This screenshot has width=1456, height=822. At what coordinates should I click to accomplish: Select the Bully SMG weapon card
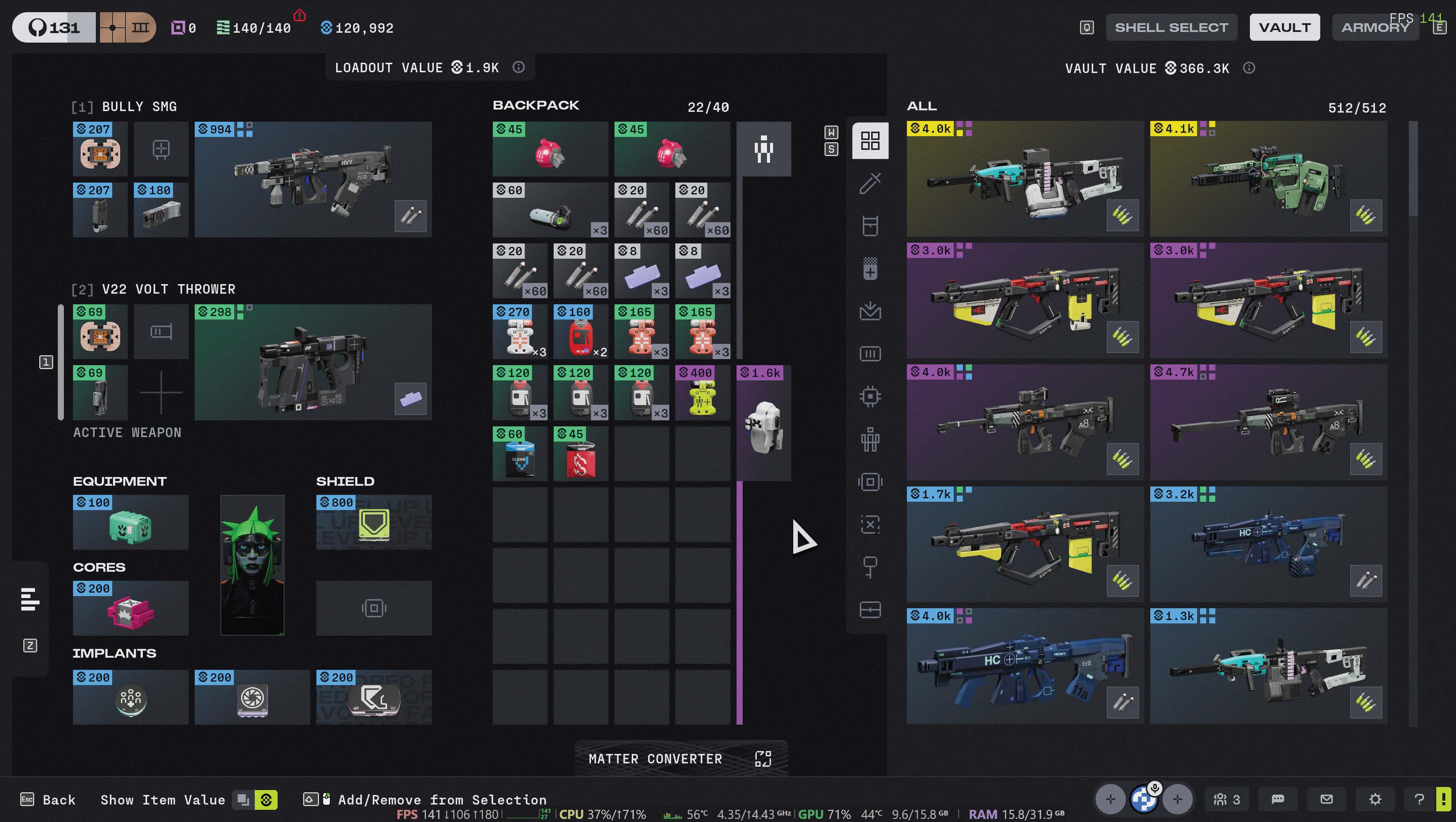[x=313, y=179]
